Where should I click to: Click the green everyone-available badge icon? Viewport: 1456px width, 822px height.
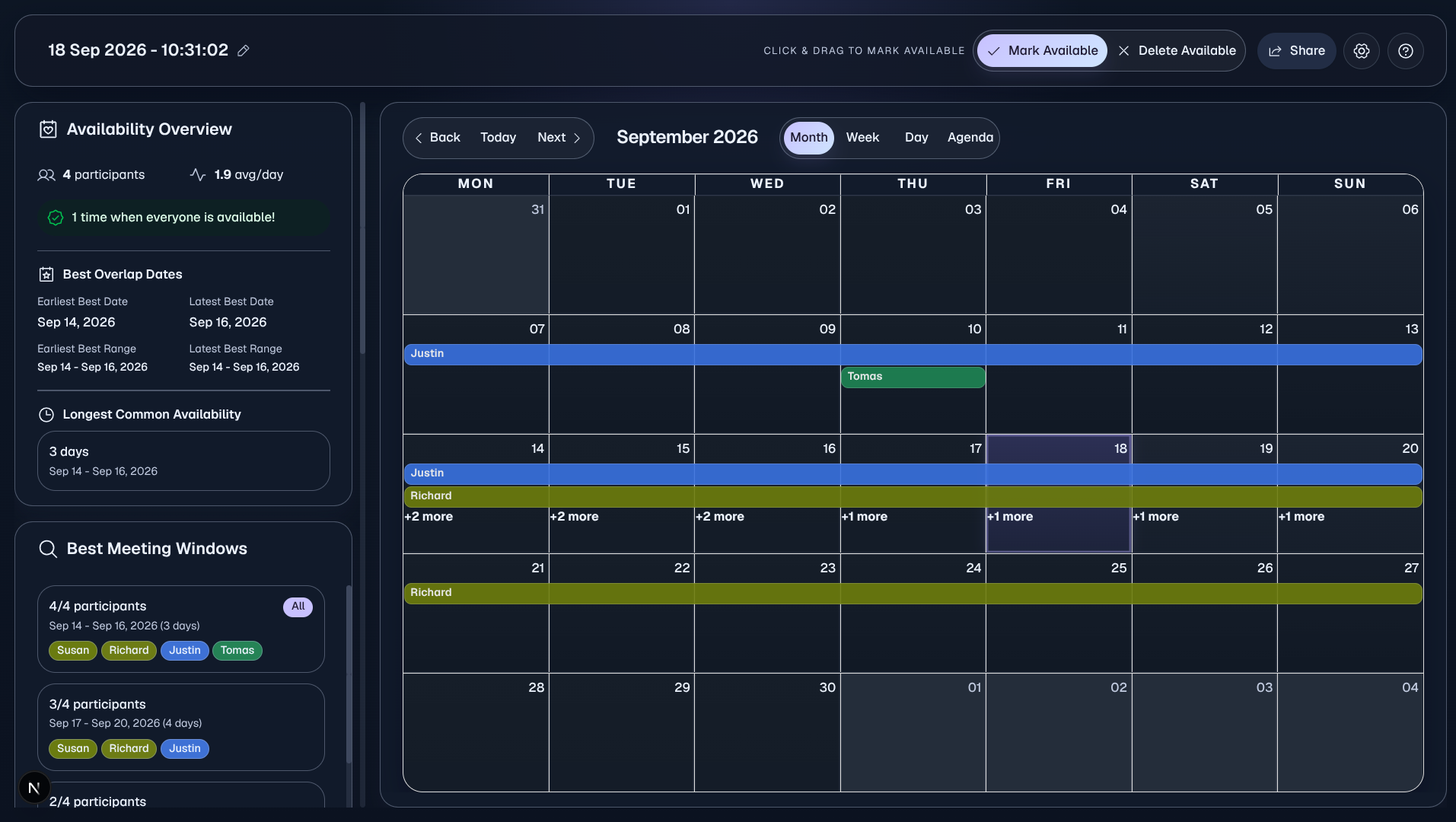56,218
